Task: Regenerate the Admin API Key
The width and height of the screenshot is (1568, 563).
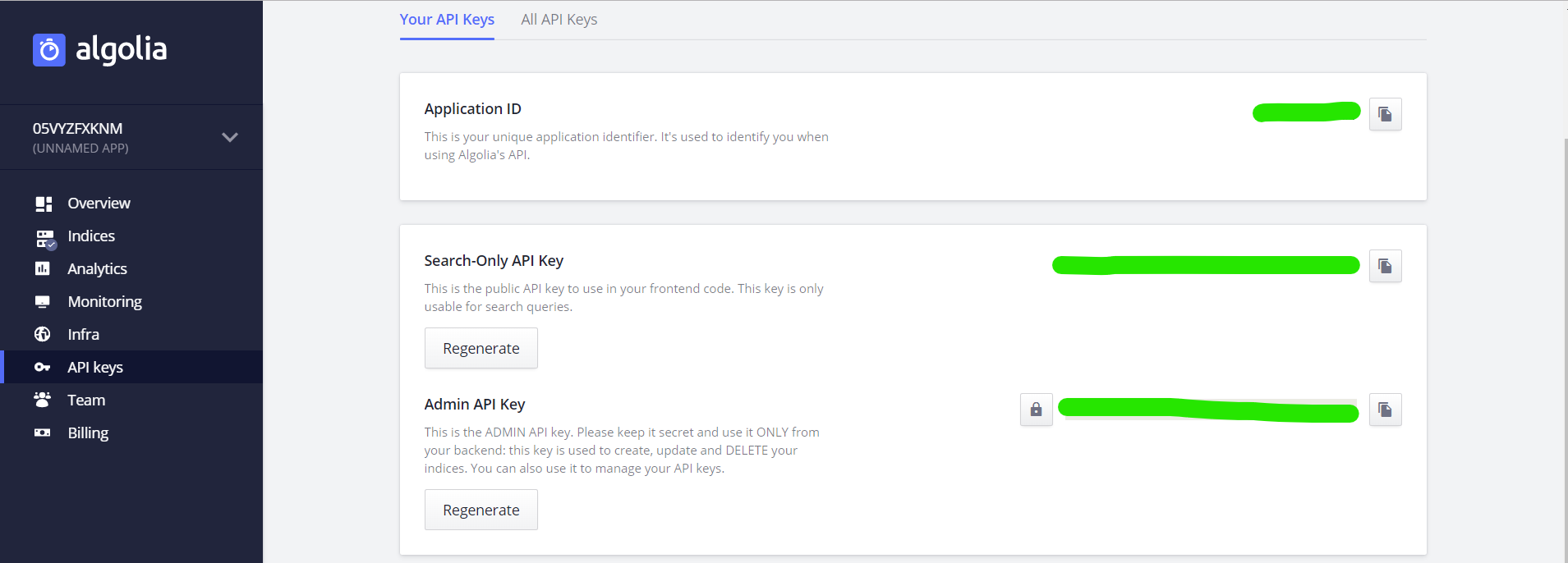Action: 481,510
